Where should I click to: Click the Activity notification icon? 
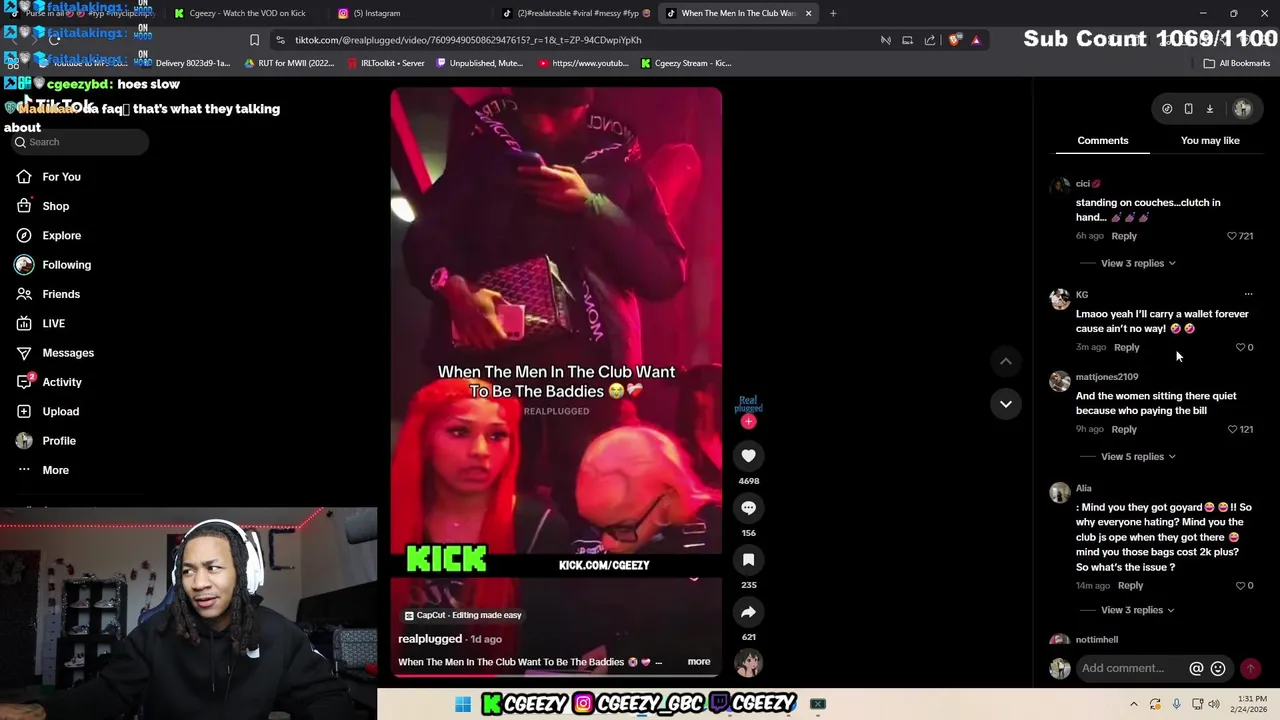(x=24, y=382)
